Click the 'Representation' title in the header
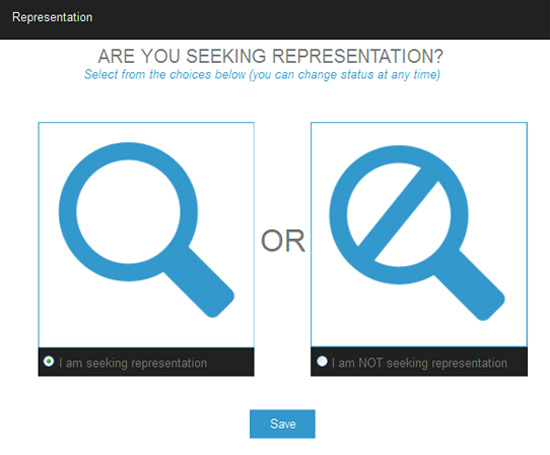The height and width of the screenshot is (455, 550). tap(52, 17)
